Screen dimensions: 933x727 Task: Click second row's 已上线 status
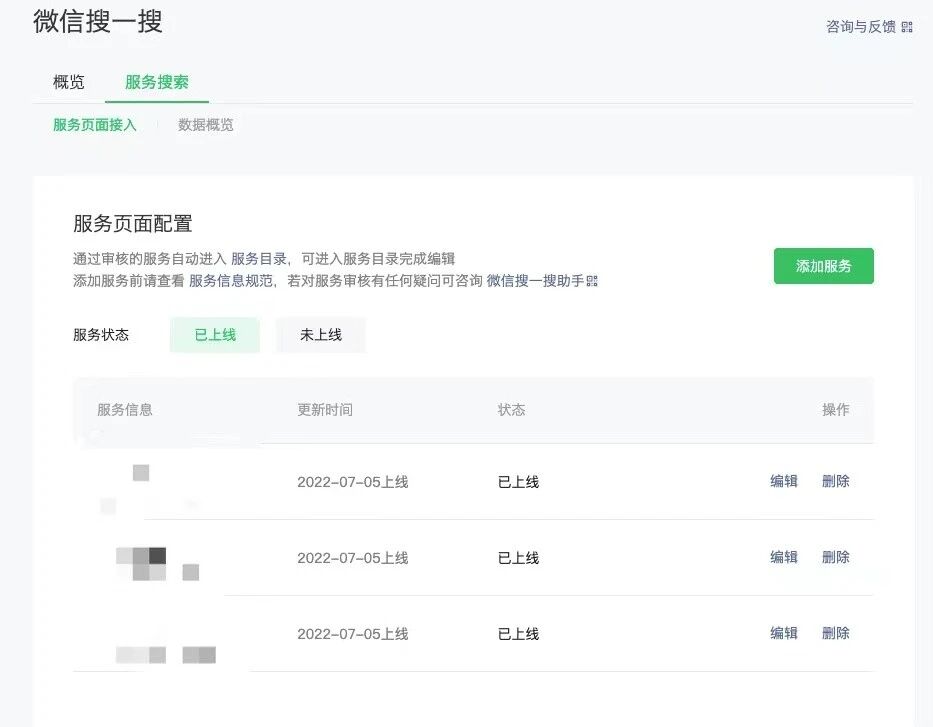[x=518, y=558]
